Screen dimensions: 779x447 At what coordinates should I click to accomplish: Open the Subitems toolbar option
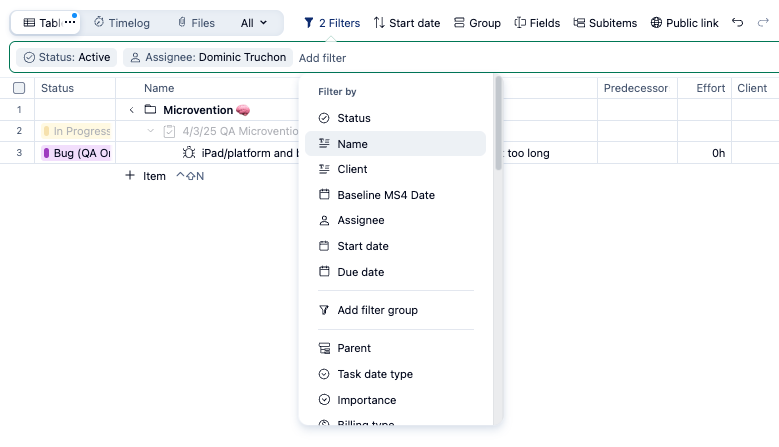[605, 22]
